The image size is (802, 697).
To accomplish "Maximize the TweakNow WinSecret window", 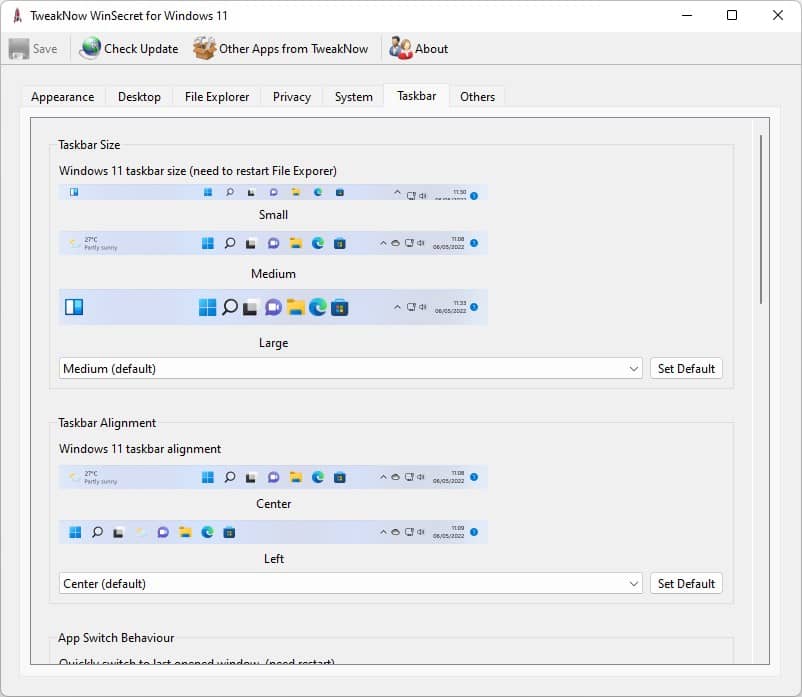I will click(732, 15).
